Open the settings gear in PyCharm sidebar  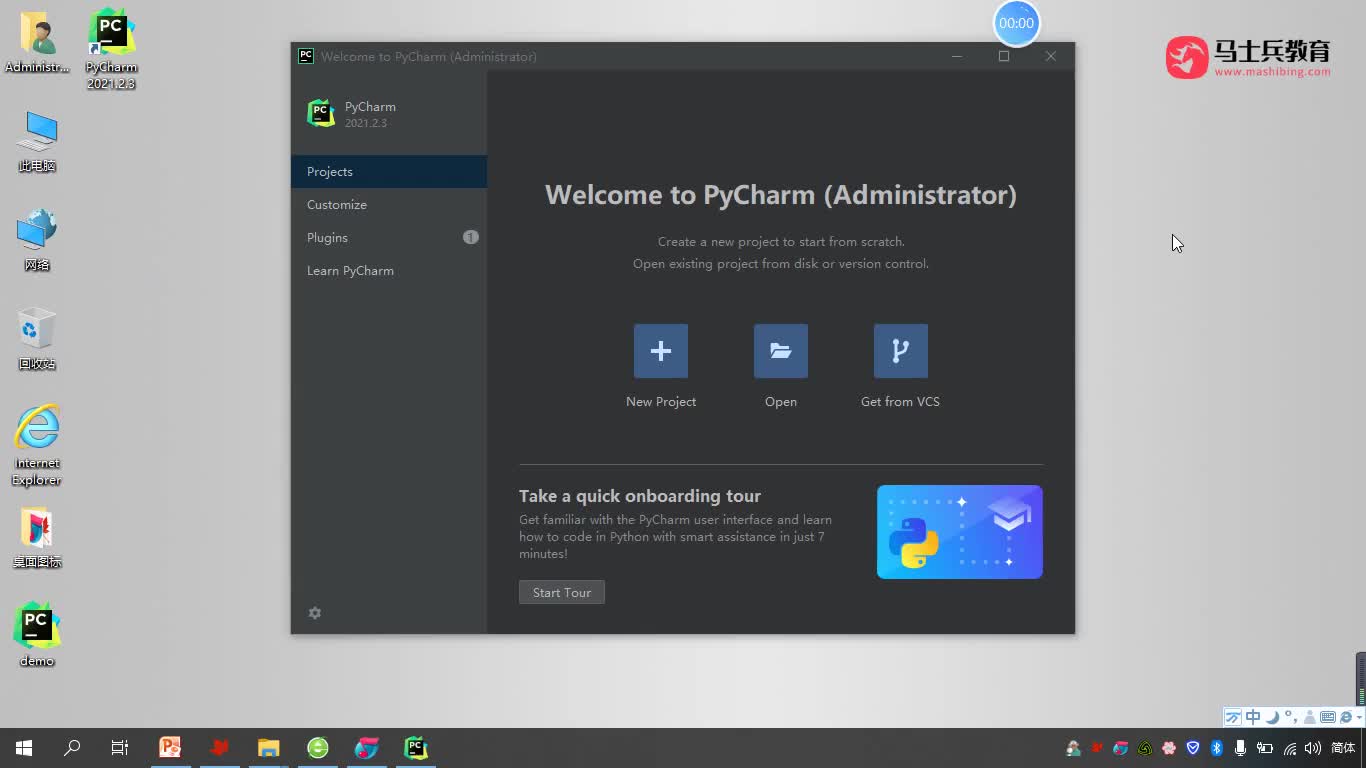point(315,613)
